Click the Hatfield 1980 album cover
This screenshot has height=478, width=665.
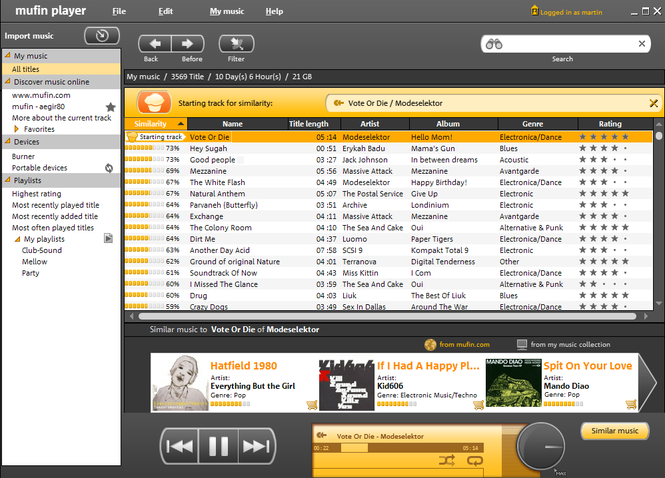click(x=181, y=383)
